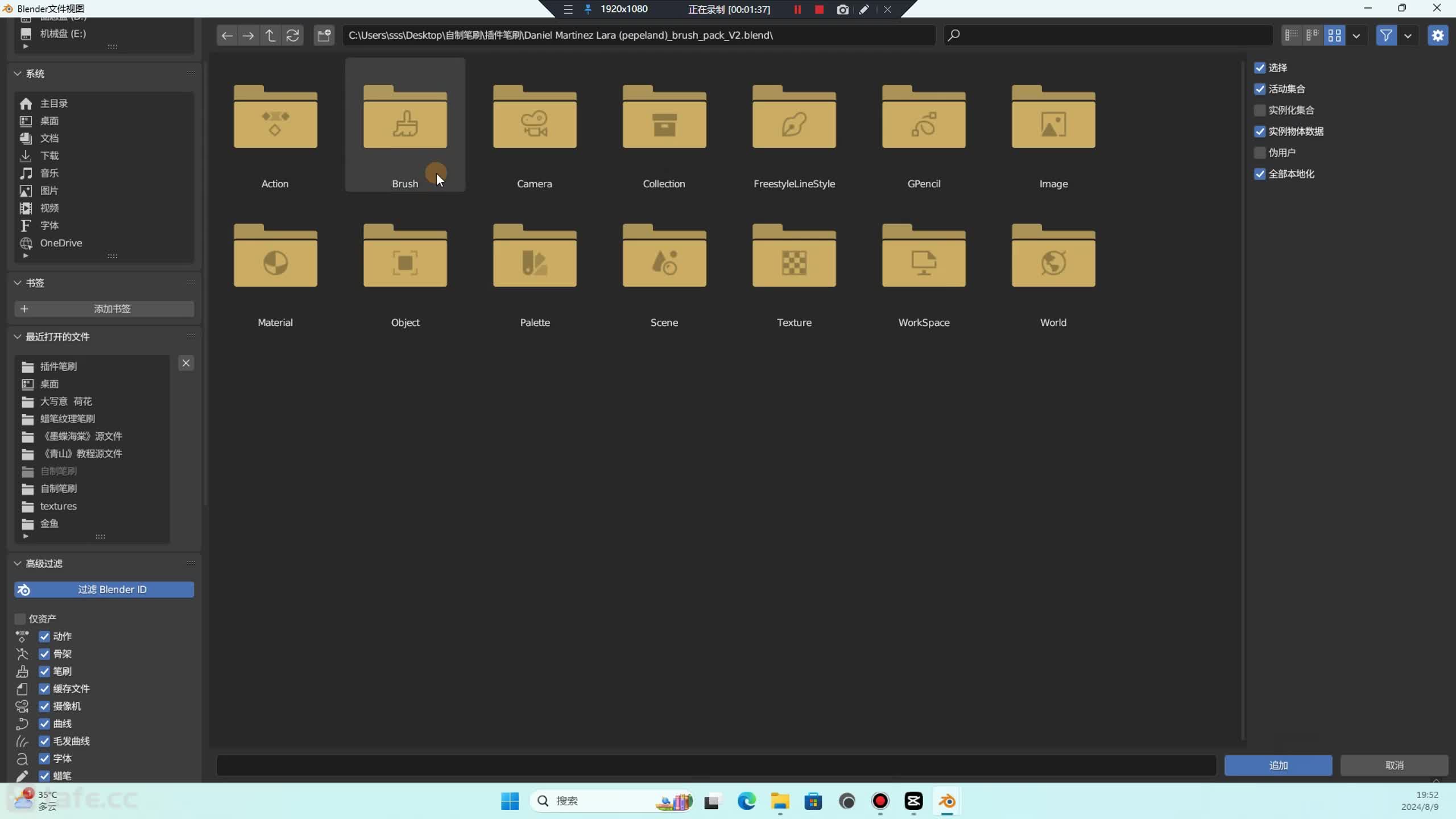The width and height of the screenshot is (1456, 819).
Task: Collapse the 高级过滤 panel
Action: point(18,563)
